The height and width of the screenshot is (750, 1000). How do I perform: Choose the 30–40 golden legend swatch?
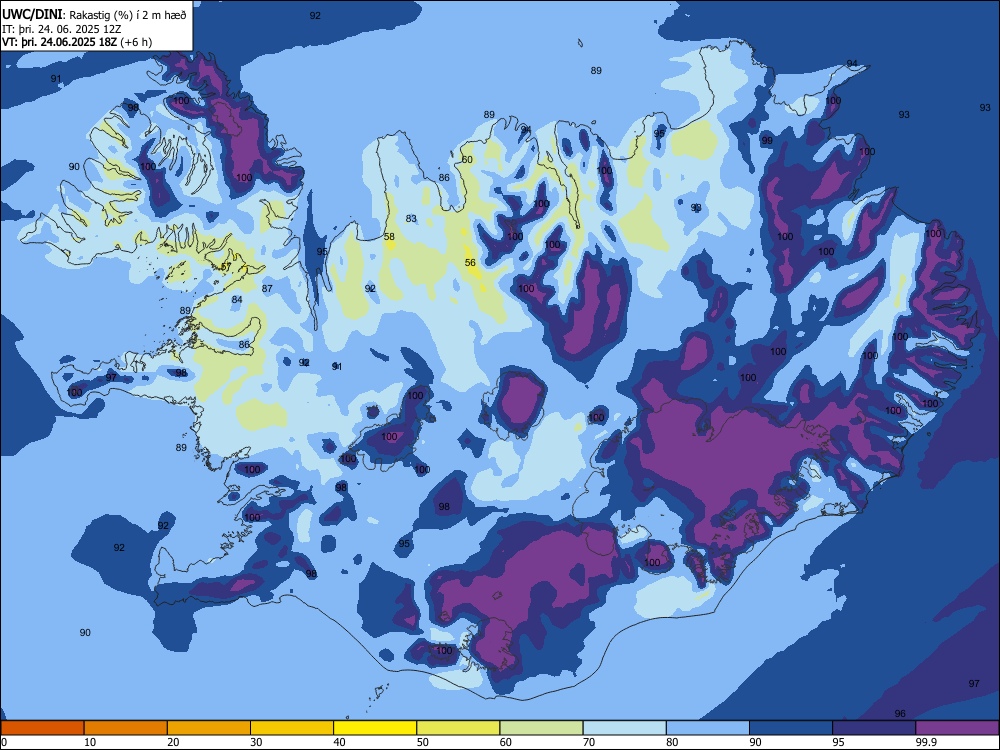[292, 728]
